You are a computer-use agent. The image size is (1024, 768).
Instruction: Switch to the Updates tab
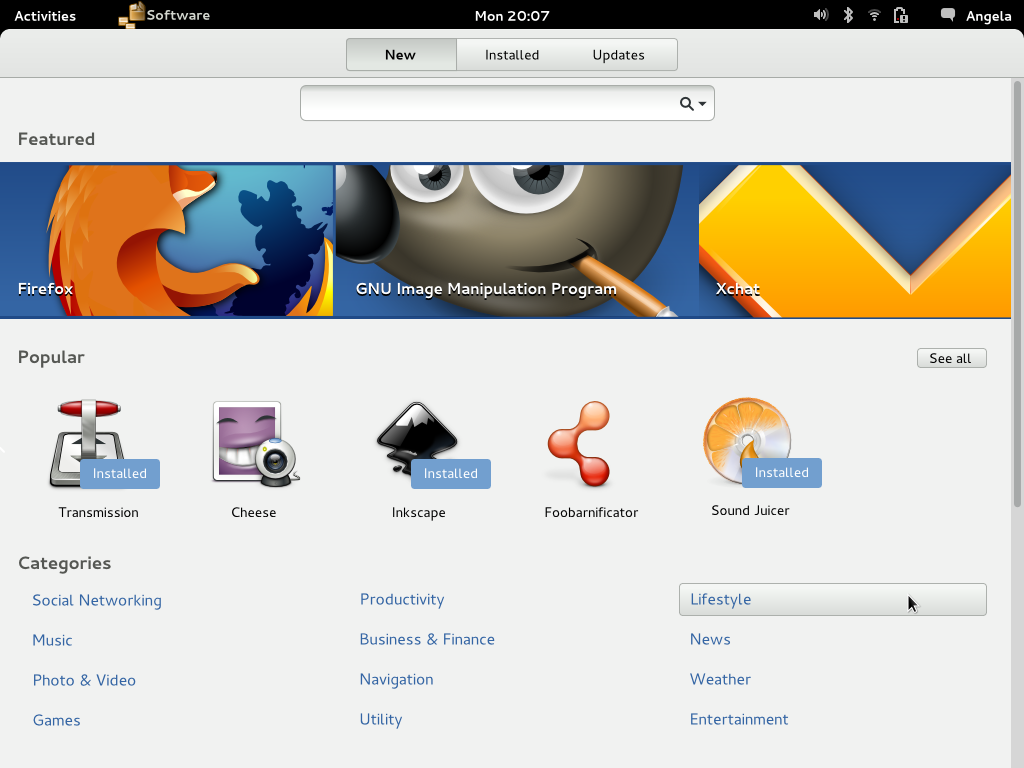tap(618, 55)
